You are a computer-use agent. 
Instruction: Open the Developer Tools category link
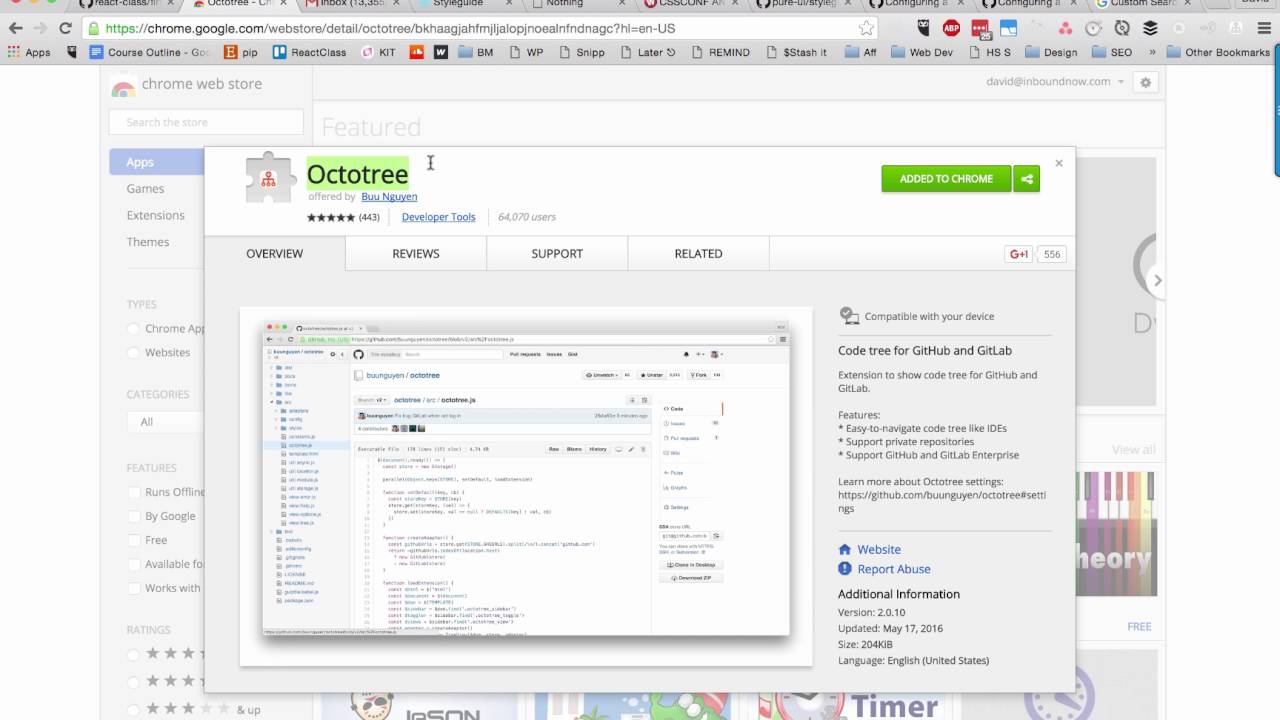pos(438,217)
